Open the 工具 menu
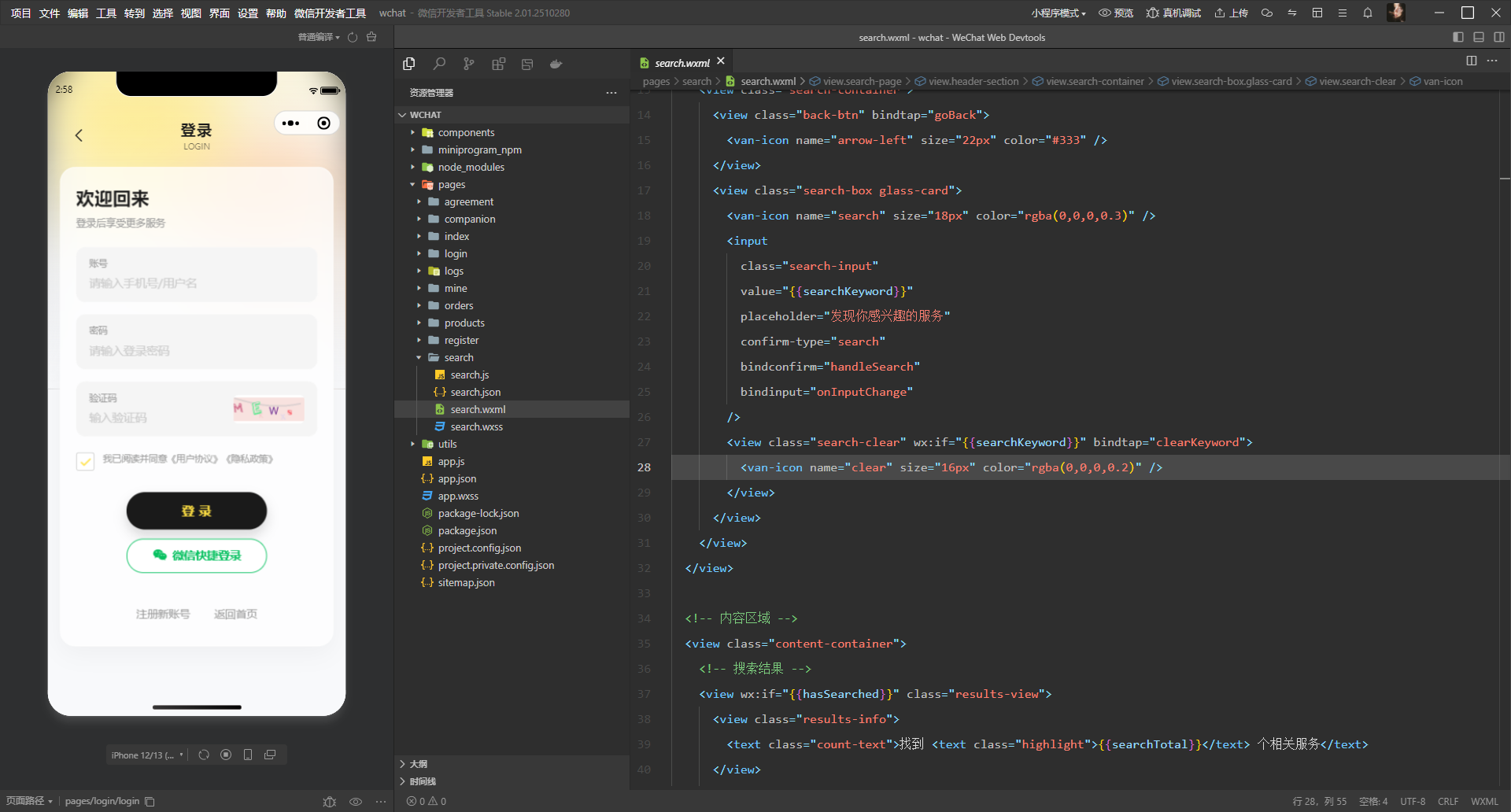Viewport: 1511px width, 812px height. point(106,13)
